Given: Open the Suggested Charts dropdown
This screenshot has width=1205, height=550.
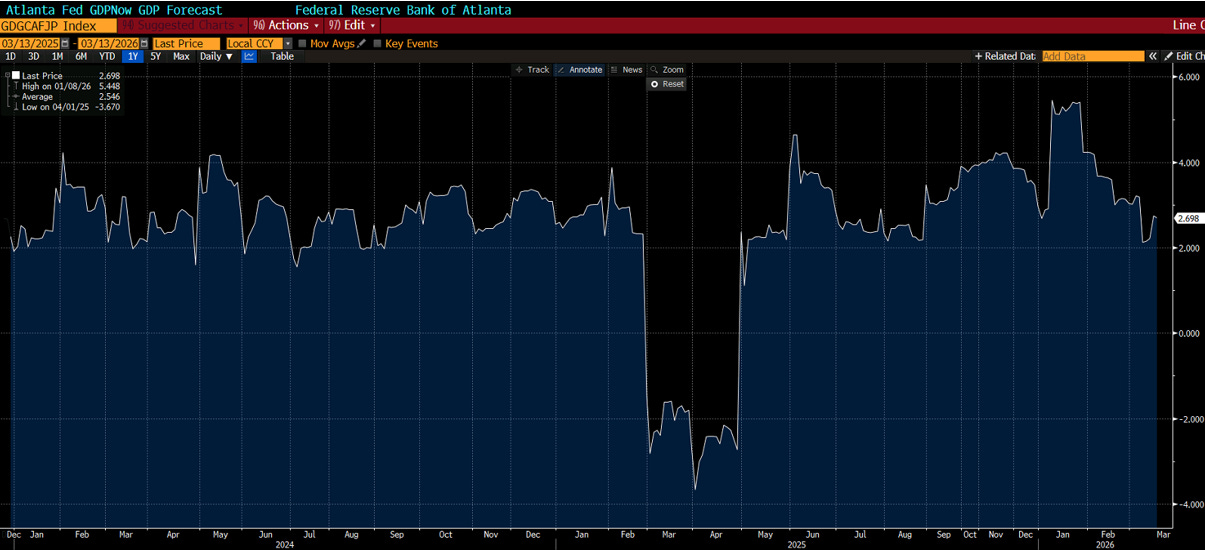Looking at the screenshot, I should (x=184, y=24).
